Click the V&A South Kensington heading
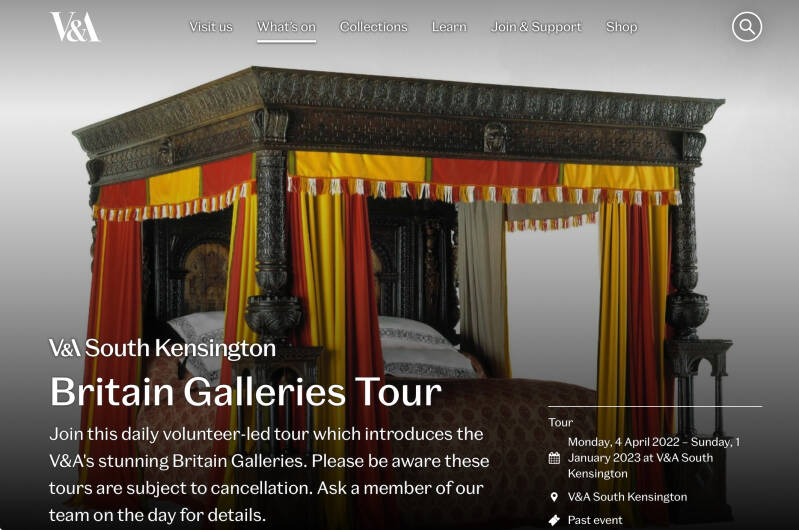799x530 pixels. pyautogui.click(x=163, y=348)
